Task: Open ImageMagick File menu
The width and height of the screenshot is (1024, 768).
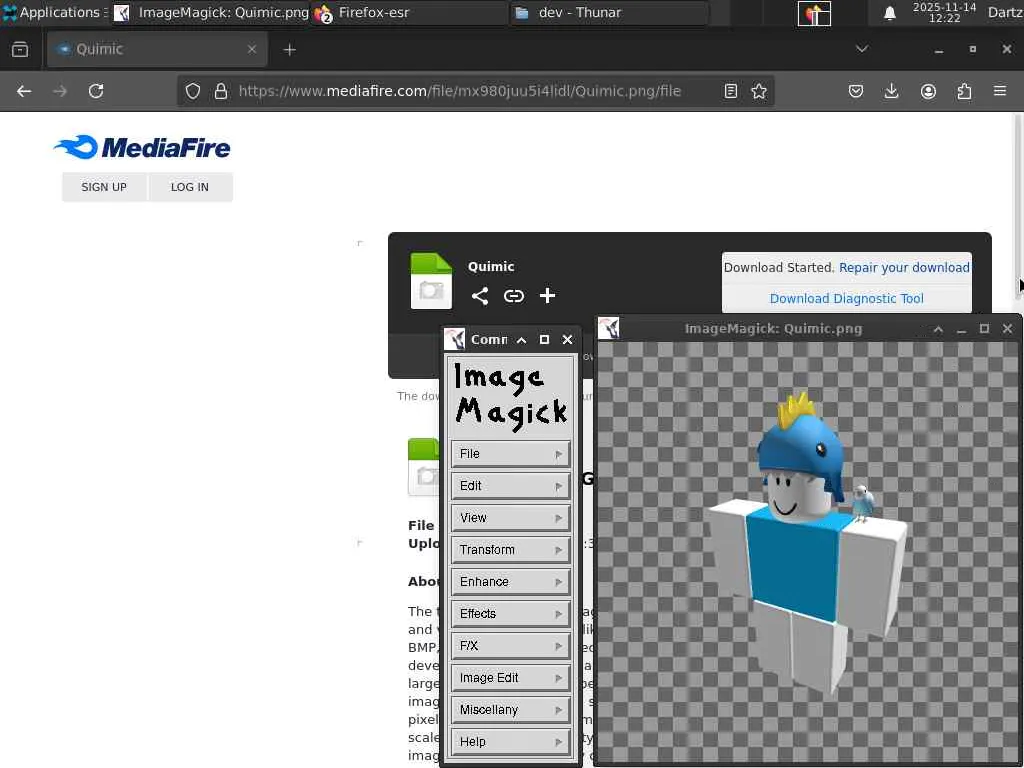Action: point(510,454)
